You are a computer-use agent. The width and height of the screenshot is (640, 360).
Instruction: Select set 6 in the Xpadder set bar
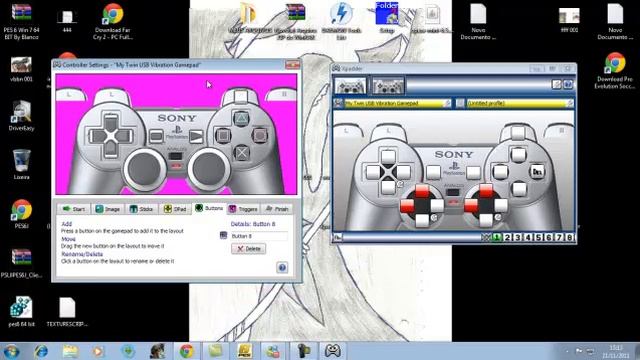[549, 237]
